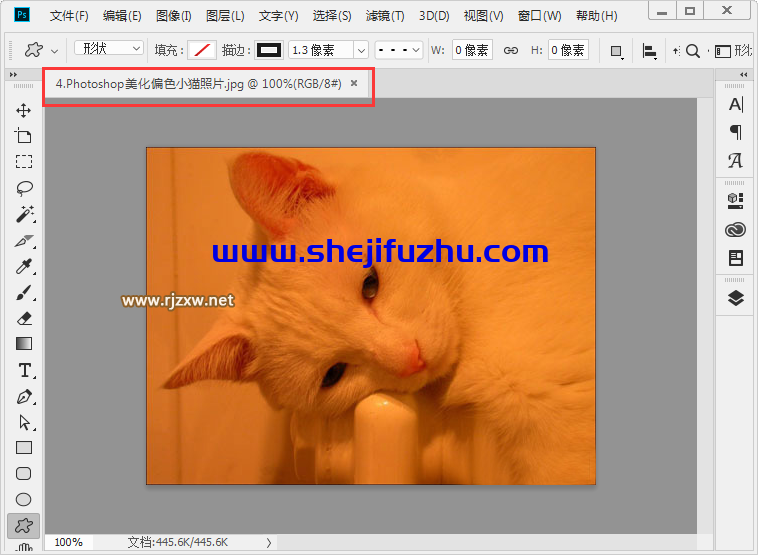Select the Pen tool
This screenshot has width=758, height=555.
24,397
